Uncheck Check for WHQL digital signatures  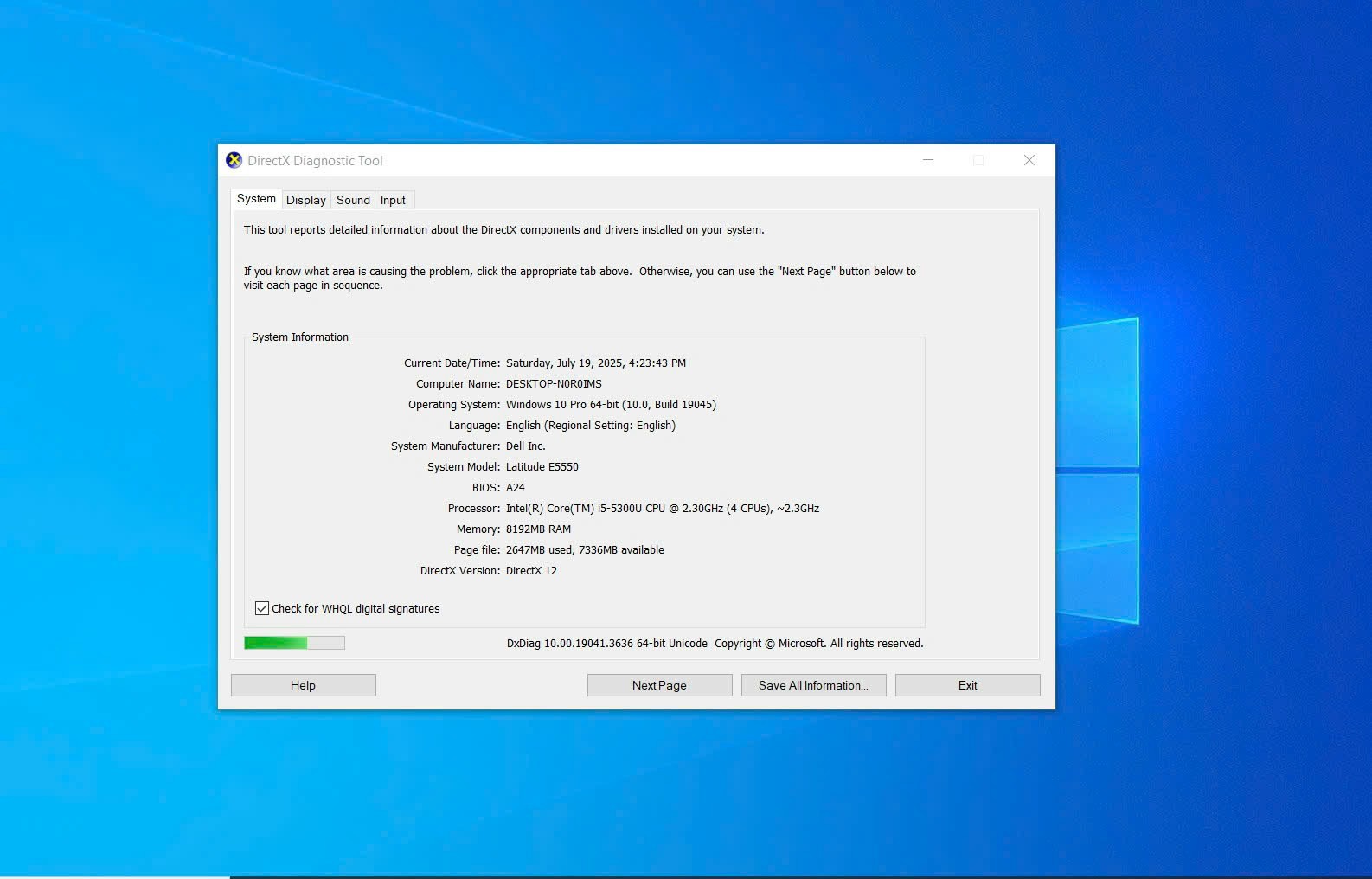click(x=262, y=608)
